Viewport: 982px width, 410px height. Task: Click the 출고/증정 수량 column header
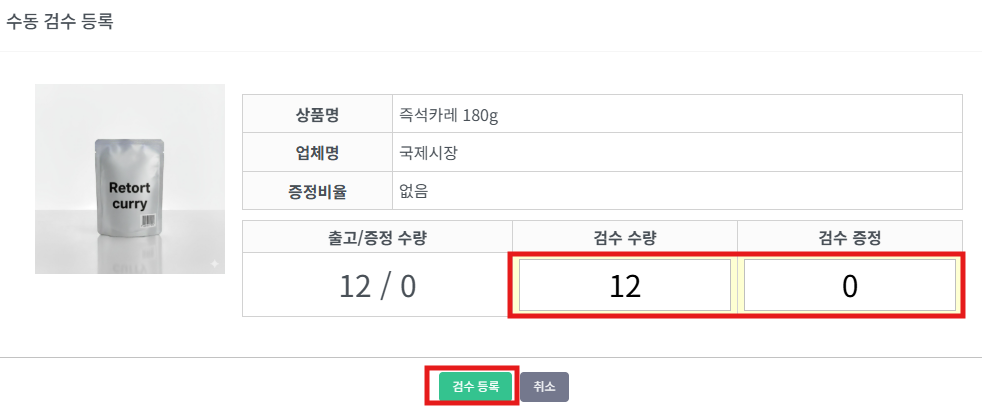(x=377, y=237)
